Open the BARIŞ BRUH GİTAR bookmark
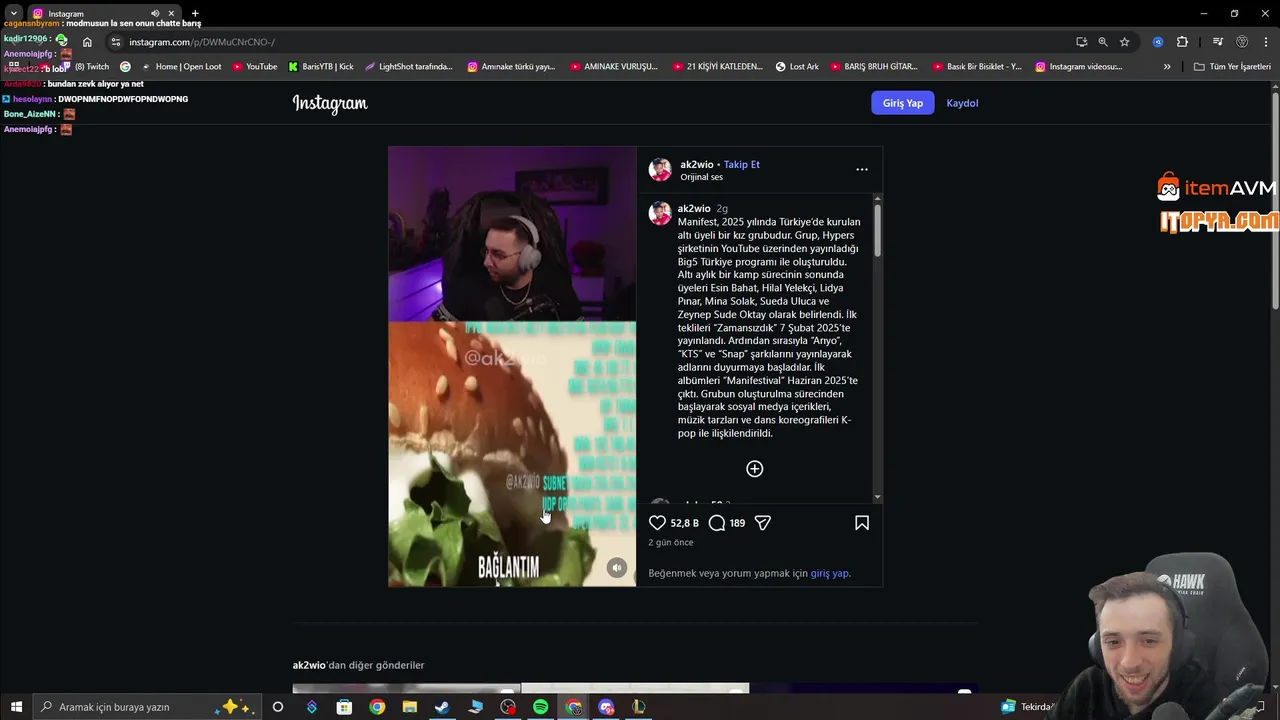 (x=873, y=67)
